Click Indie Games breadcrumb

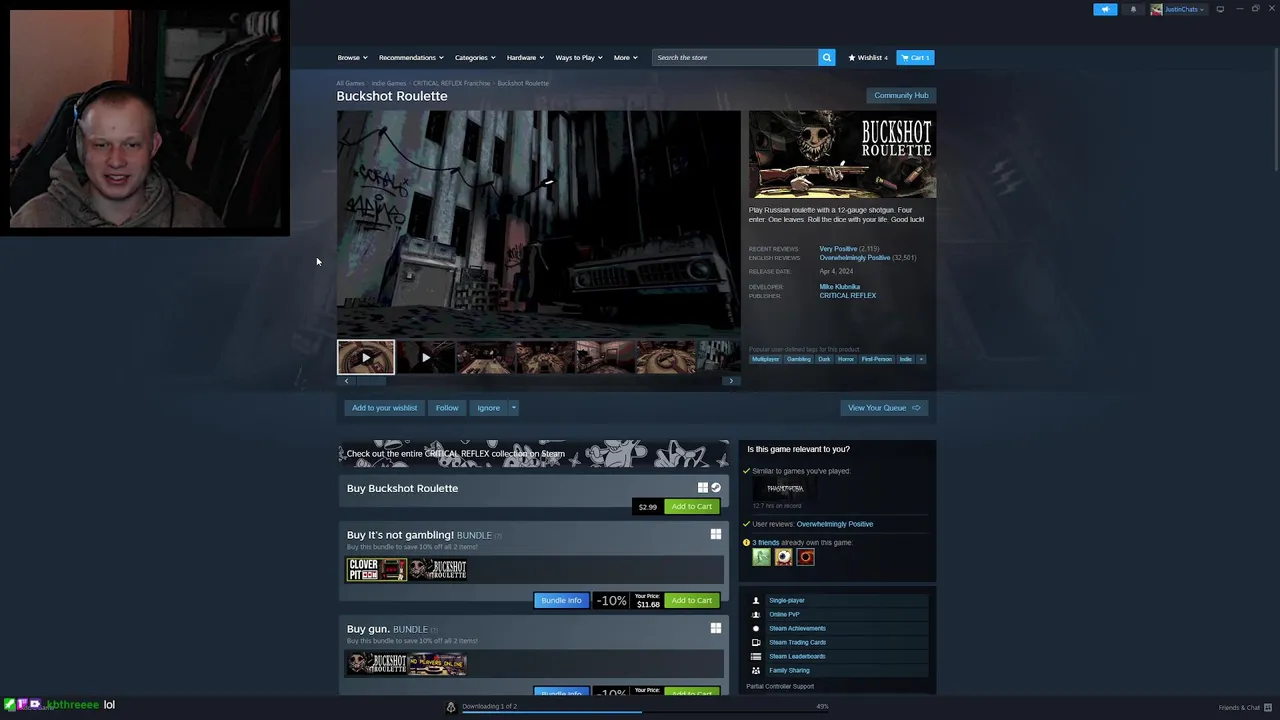click(388, 83)
